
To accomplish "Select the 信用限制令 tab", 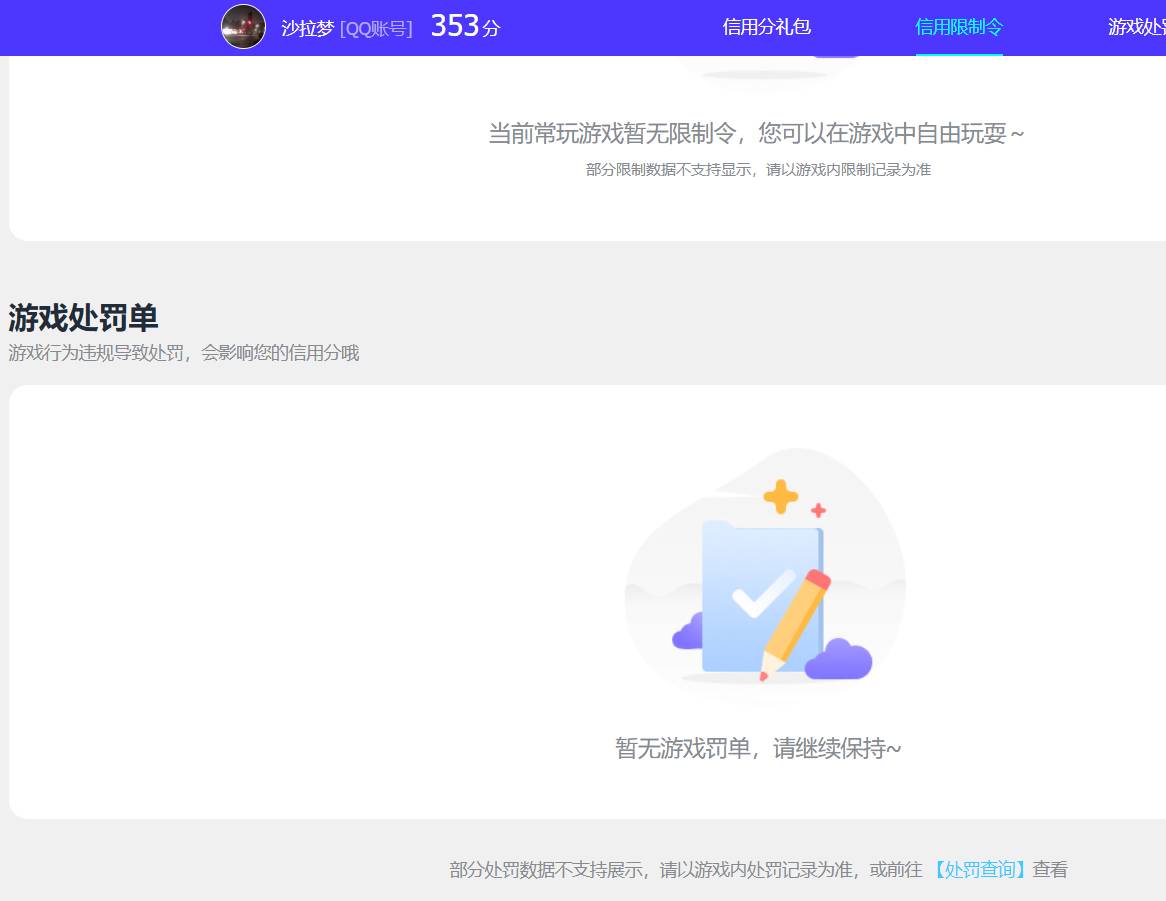I will [958, 29].
